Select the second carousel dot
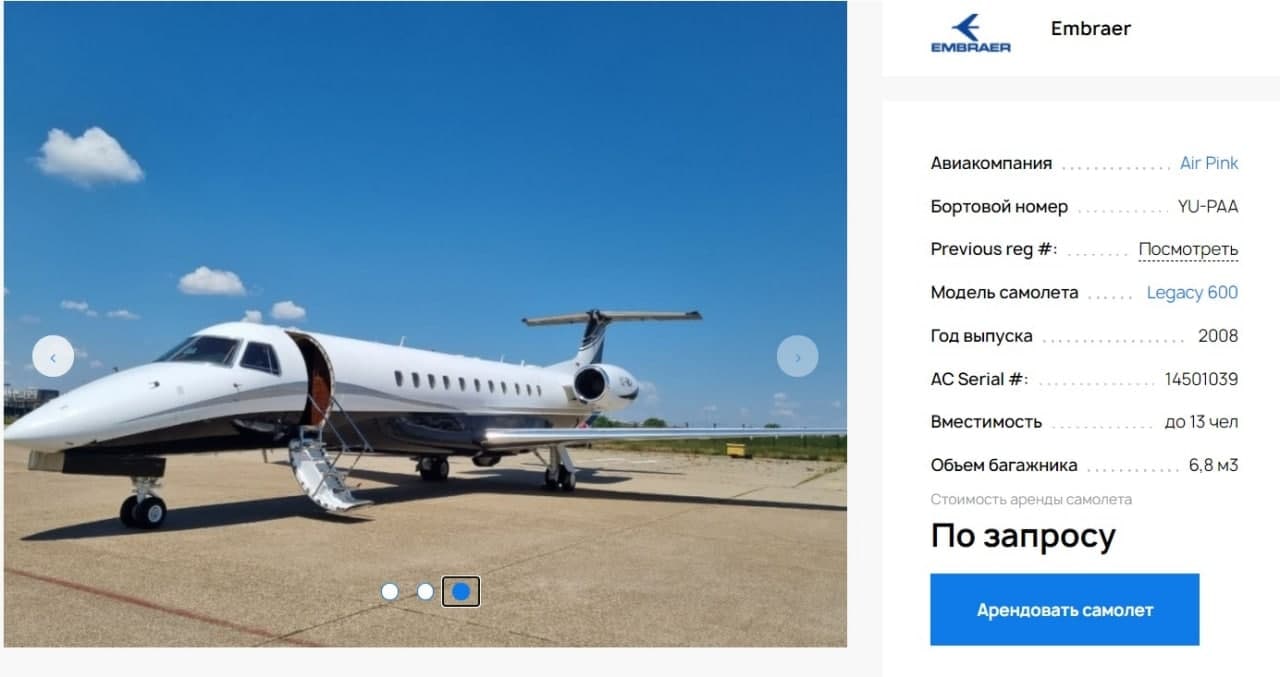 click(x=425, y=591)
